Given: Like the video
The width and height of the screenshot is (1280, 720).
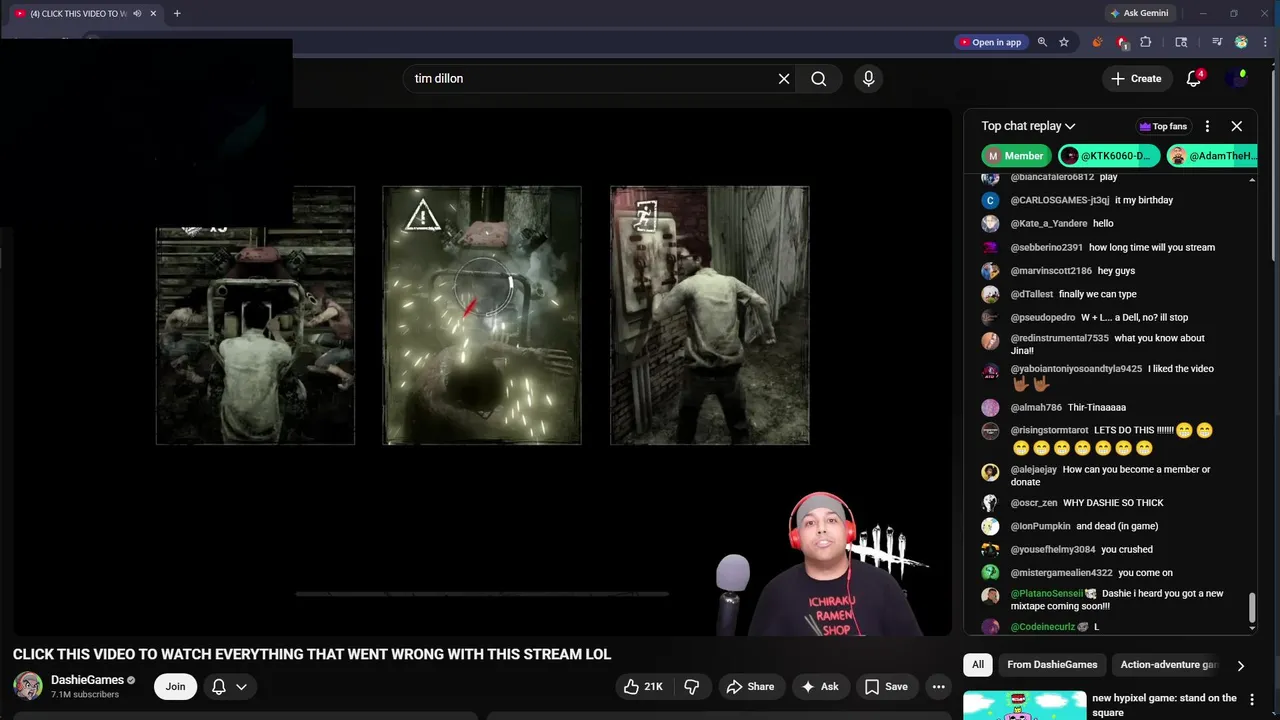Looking at the screenshot, I should 643,686.
